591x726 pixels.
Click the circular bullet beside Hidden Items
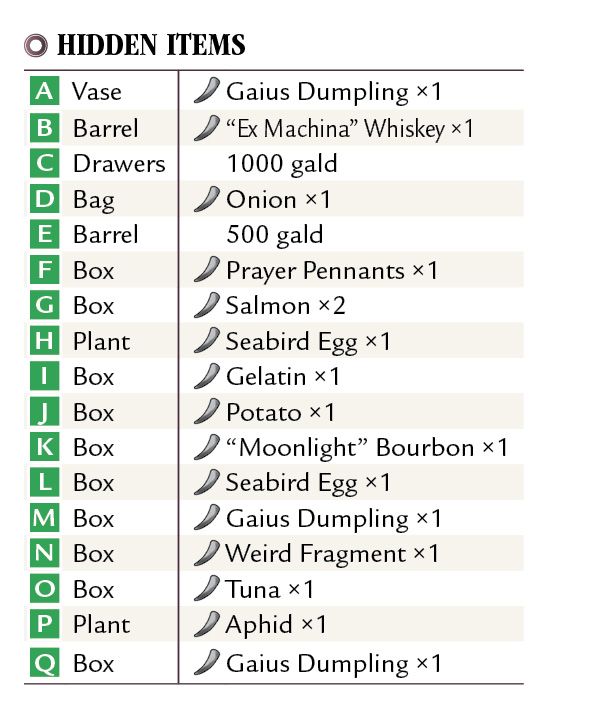coord(36,45)
